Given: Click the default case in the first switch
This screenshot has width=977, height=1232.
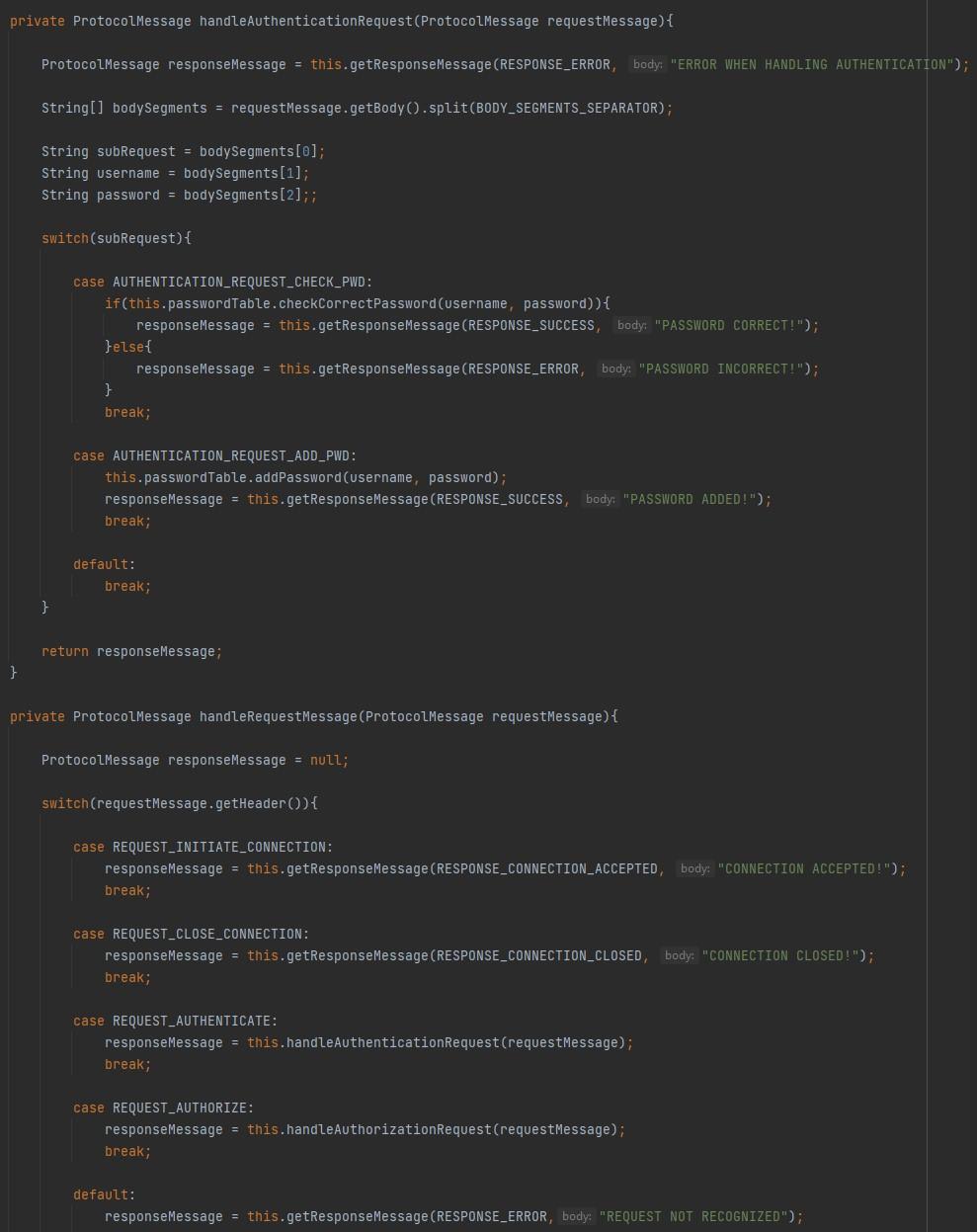Looking at the screenshot, I should tap(99, 564).
